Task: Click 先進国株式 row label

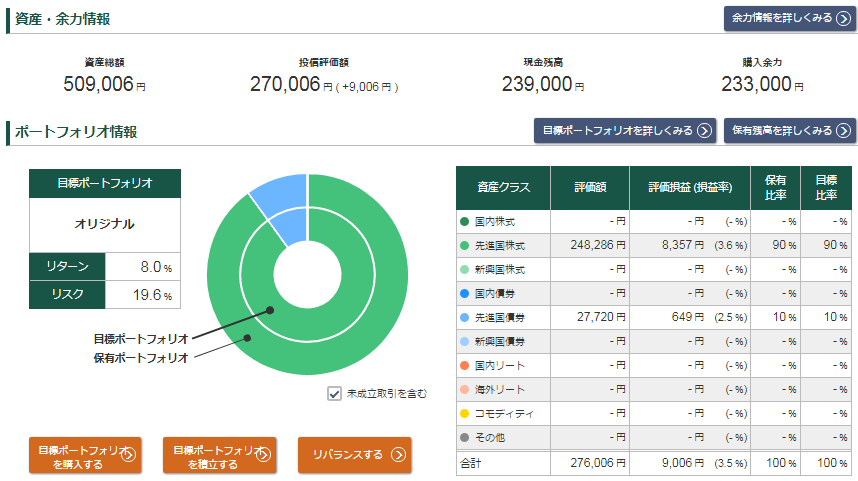Action: [x=500, y=246]
